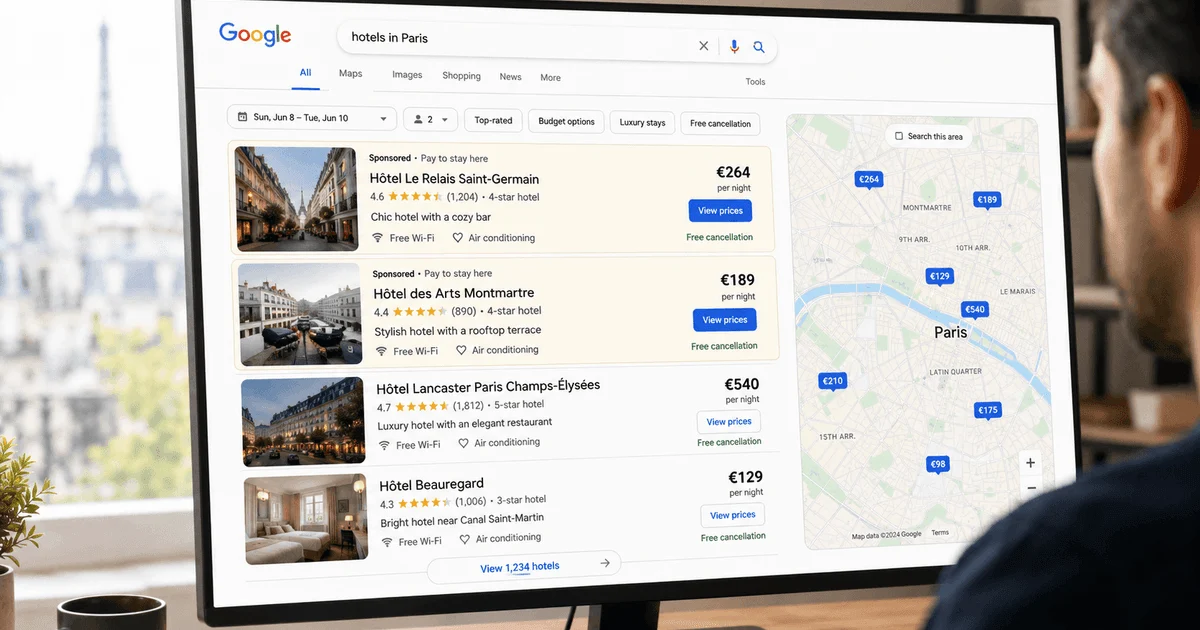
Task: Switch to the Images tab
Action: point(407,75)
